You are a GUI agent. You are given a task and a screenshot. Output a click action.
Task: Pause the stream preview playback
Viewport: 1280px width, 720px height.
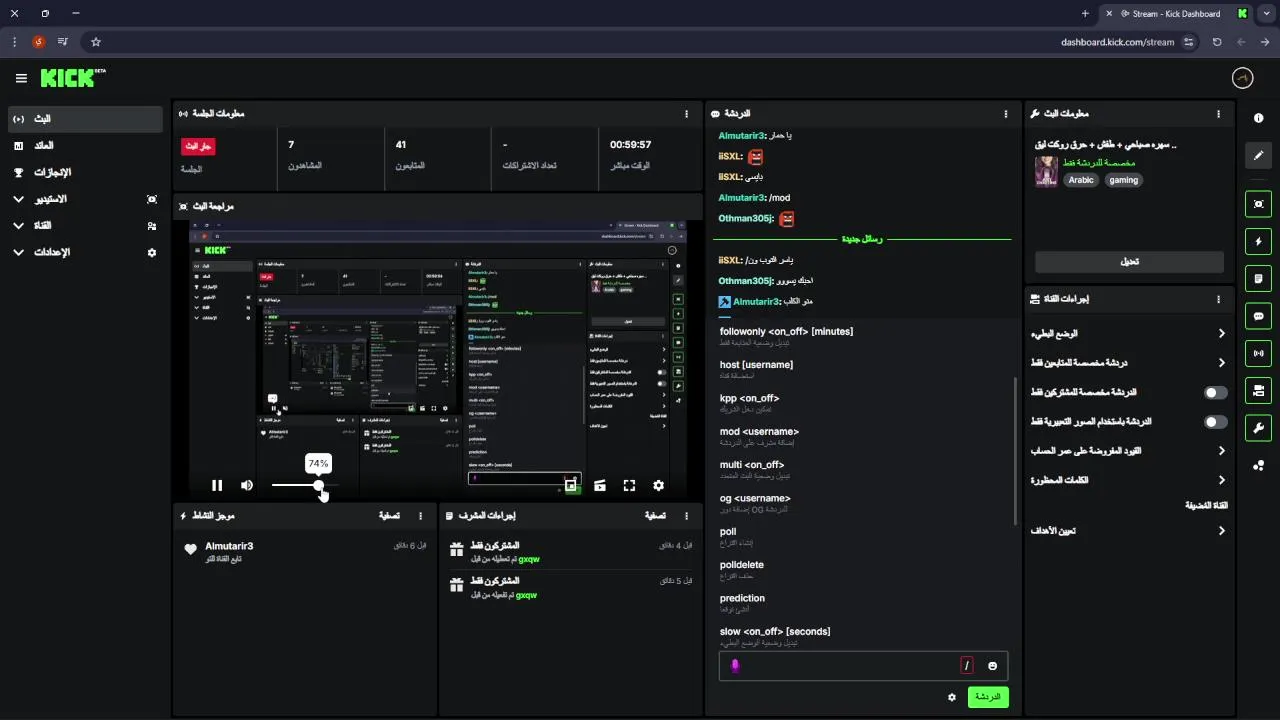click(x=217, y=485)
